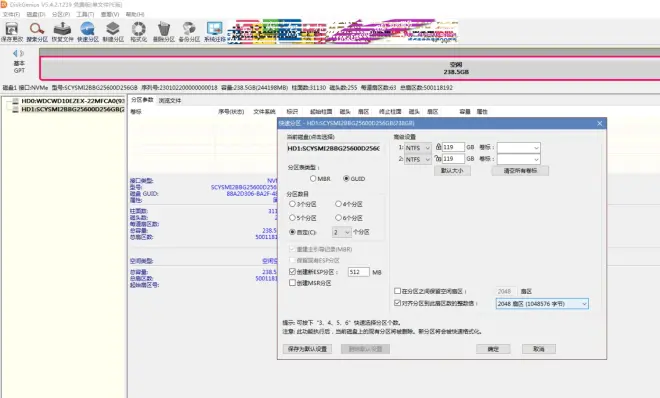
Task: Click partition 1 size field showing 119
Action: point(453,147)
